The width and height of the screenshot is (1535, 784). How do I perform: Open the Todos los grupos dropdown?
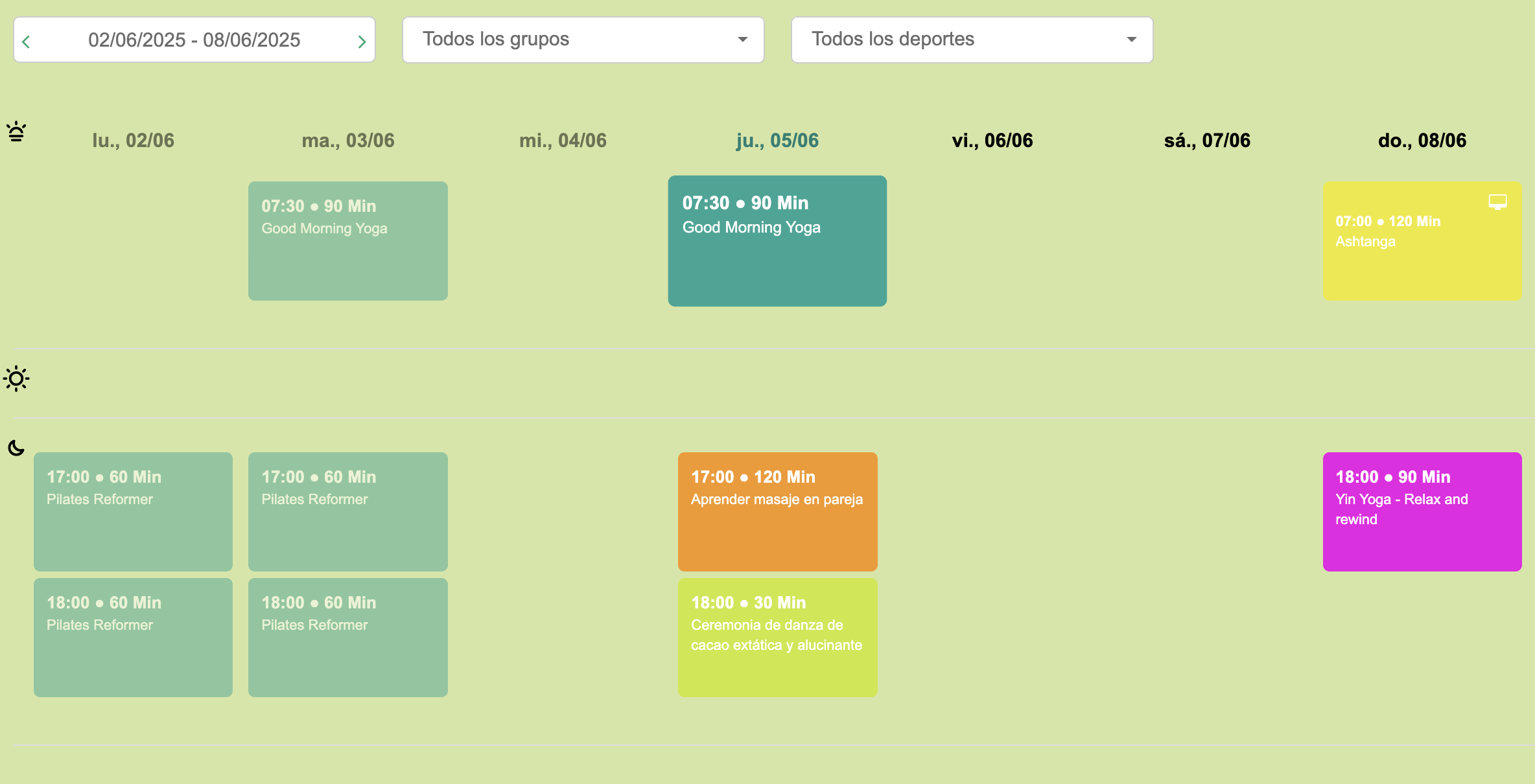[x=583, y=40]
